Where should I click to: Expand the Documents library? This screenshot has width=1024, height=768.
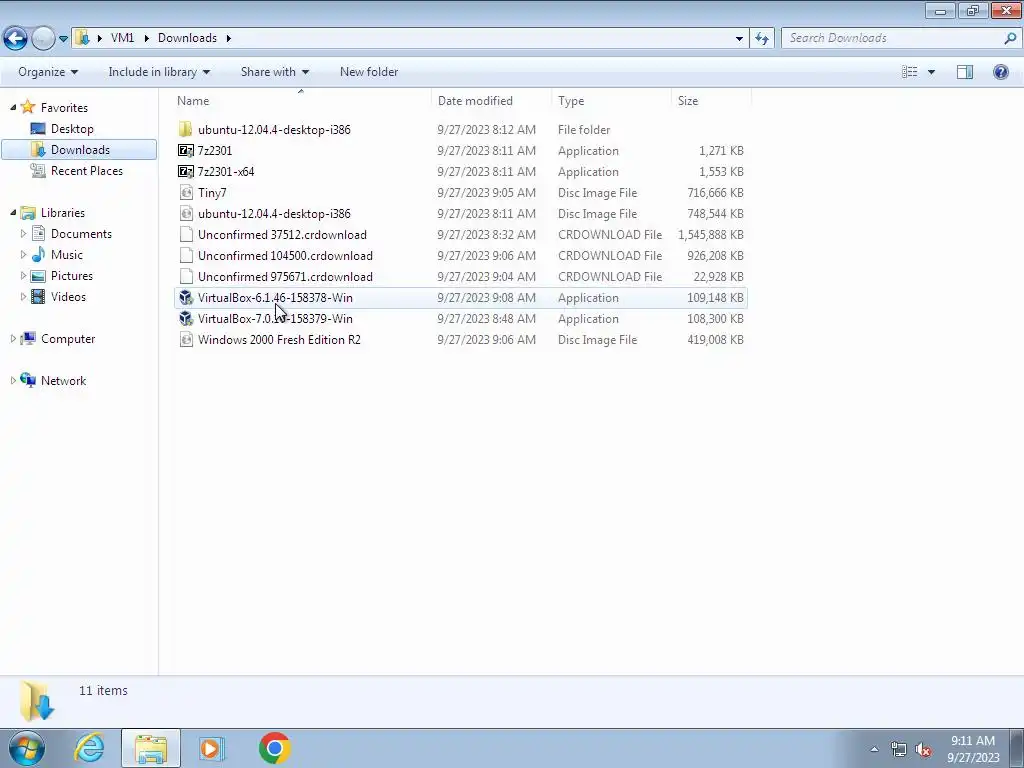pyautogui.click(x=24, y=233)
